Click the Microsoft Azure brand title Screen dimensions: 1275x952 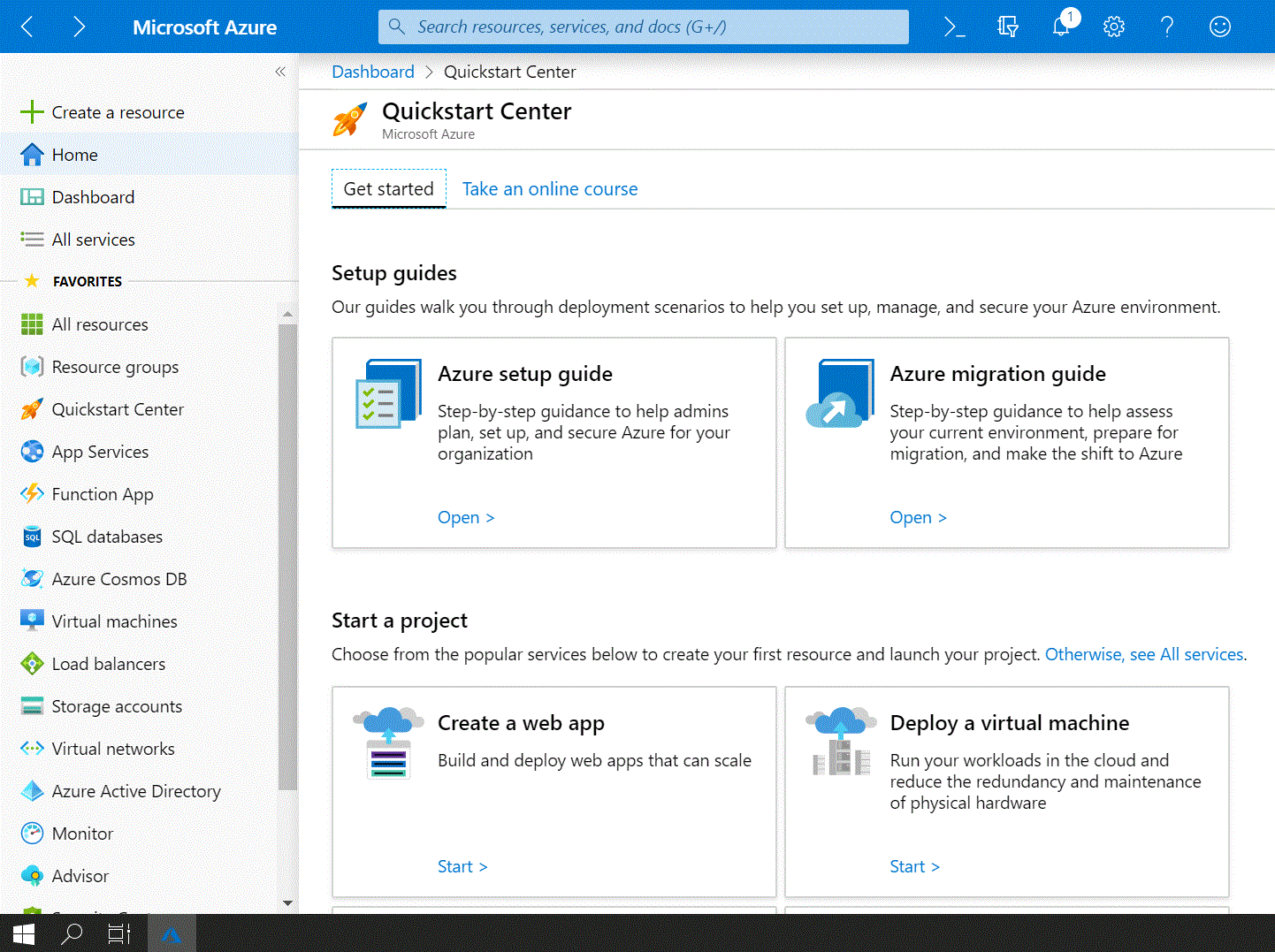point(204,27)
